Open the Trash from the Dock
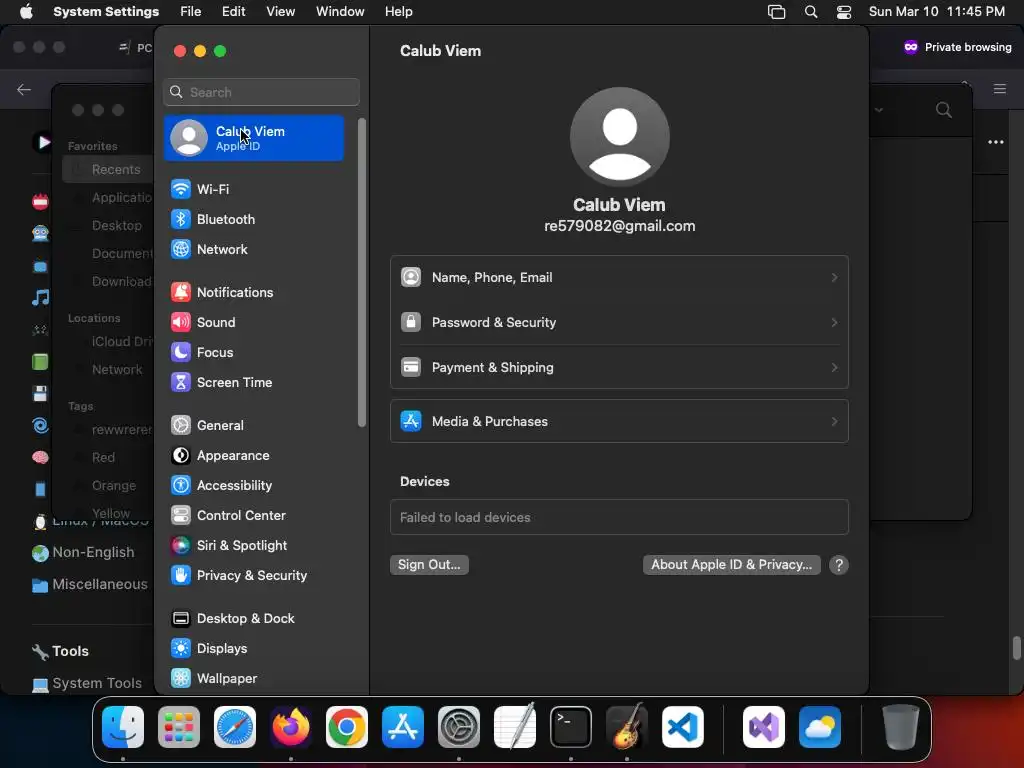 tap(901, 727)
